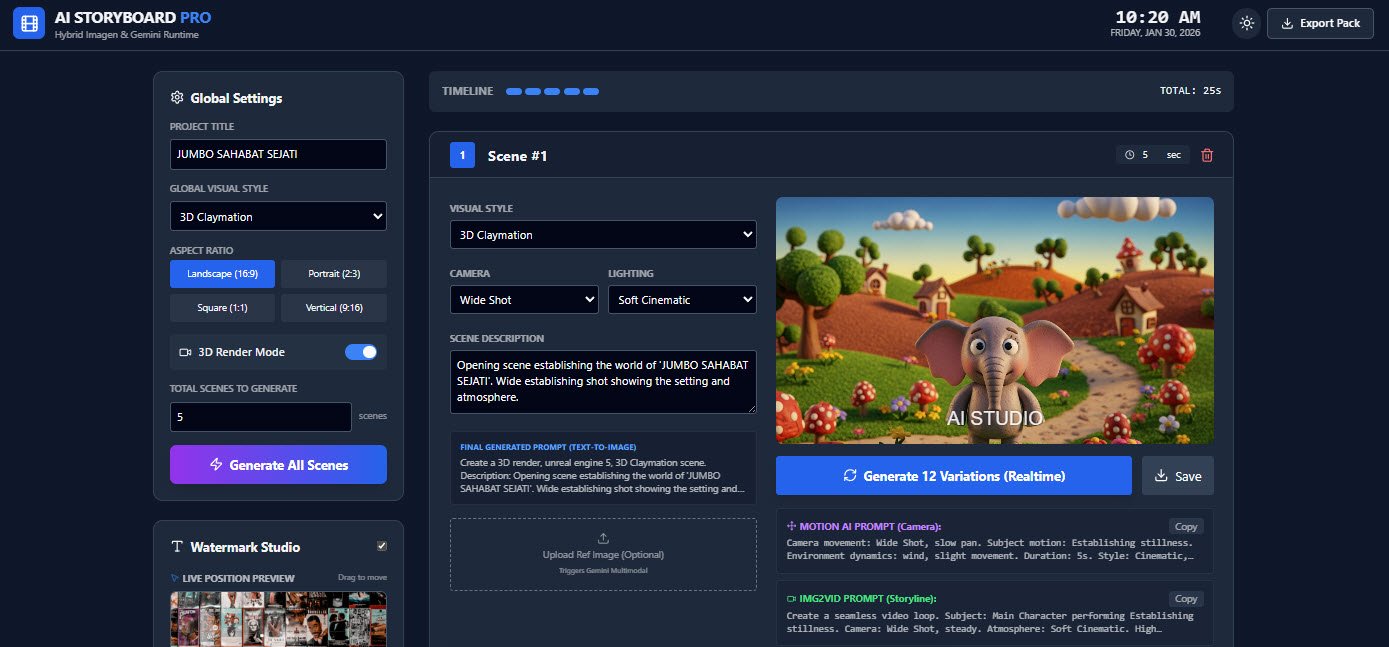The image size is (1389, 647).
Task: Click the upload arrow icon in reference box
Action: coord(603,538)
